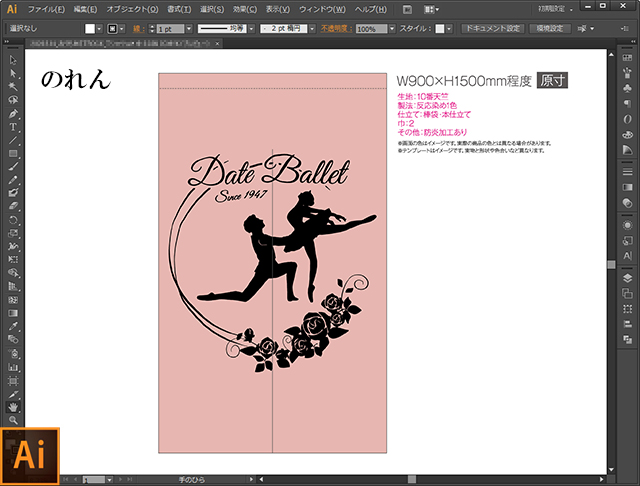Click the fill color swatch in control bar
Viewport: 640px width, 486px height.
89,30
